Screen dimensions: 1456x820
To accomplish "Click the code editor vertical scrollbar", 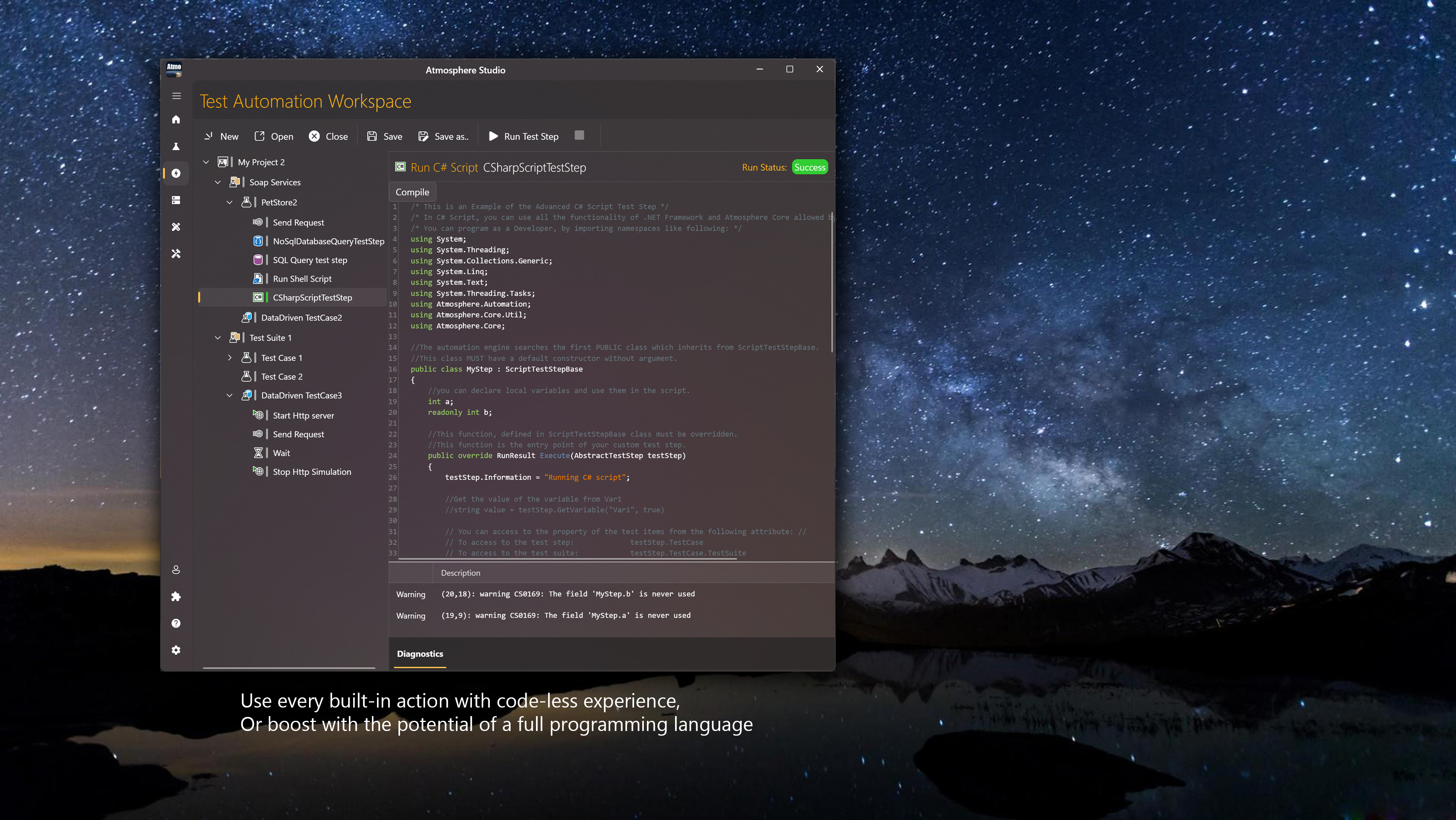I will tap(831, 283).
